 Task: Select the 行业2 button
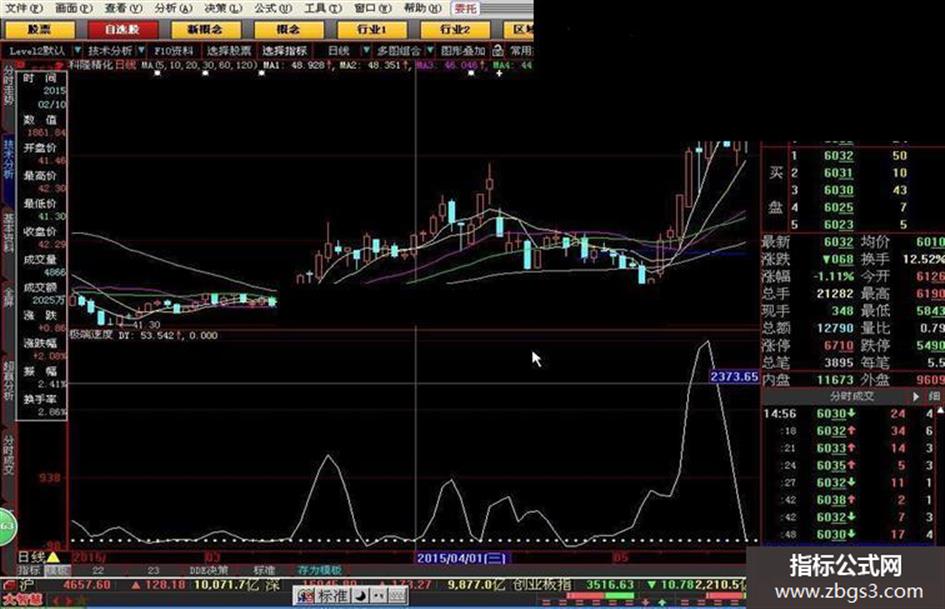point(455,29)
